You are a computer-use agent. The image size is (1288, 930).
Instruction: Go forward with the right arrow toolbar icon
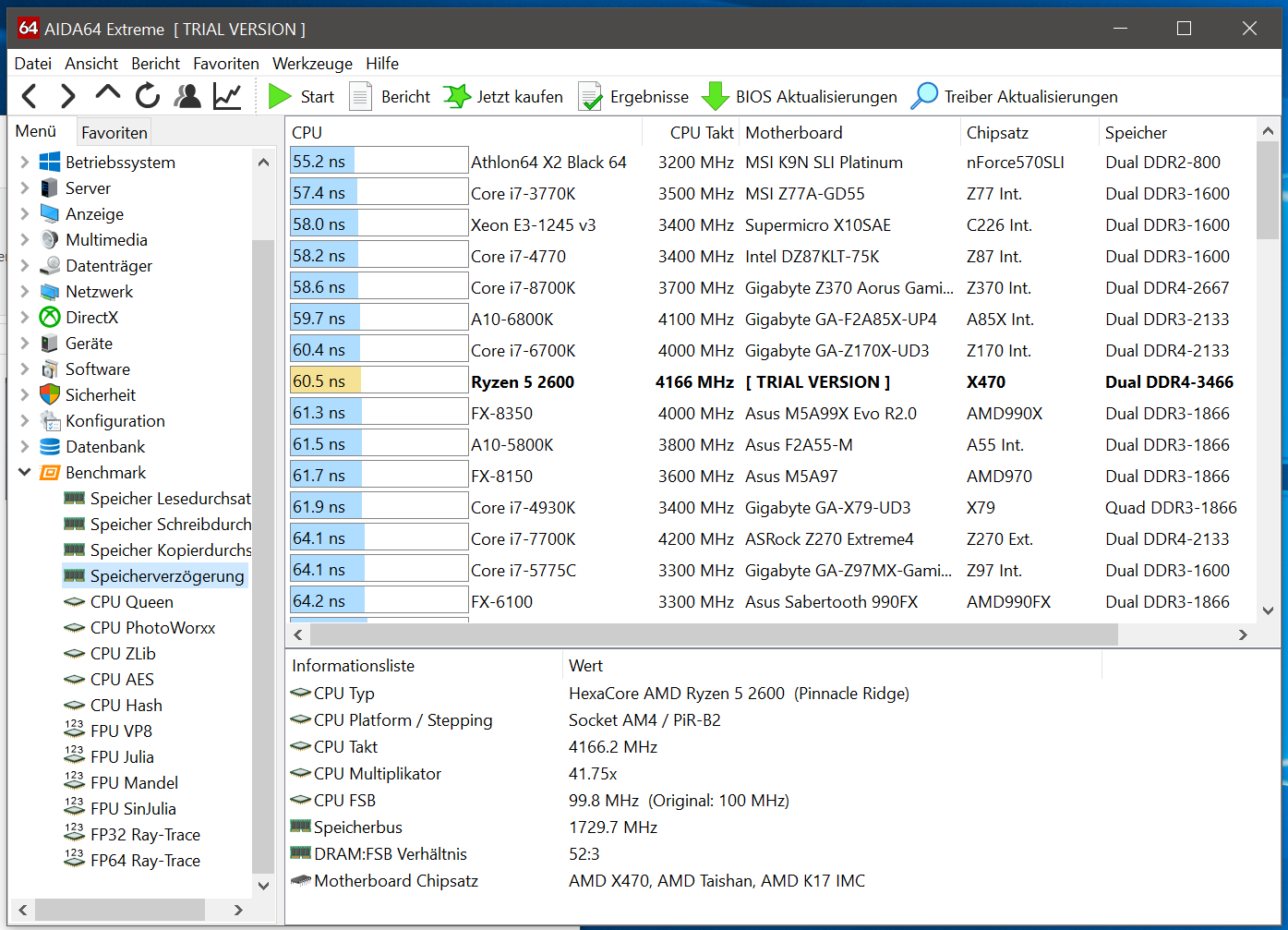click(67, 96)
